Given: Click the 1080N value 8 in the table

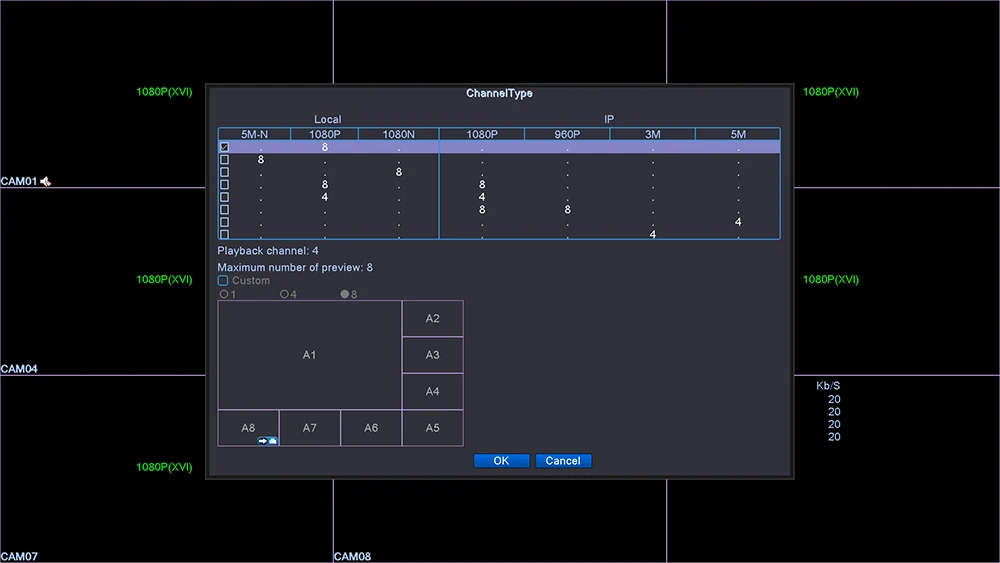Looking at the screenshot, I should (x=399, y=172).
